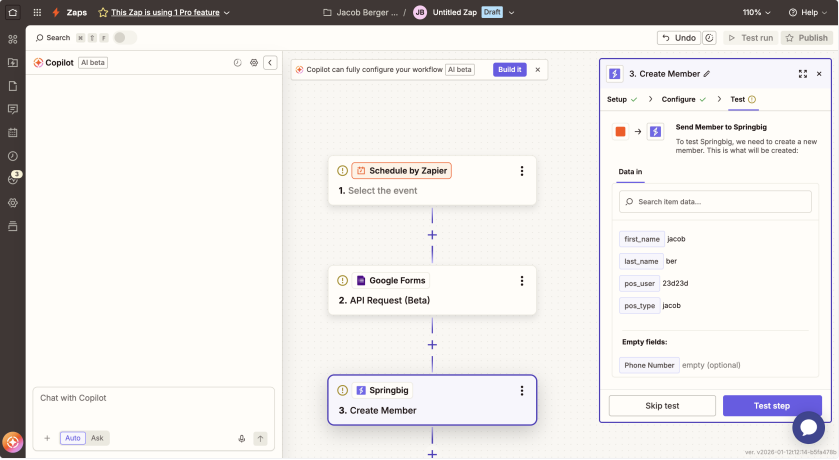Open the status sidebar icon with badge 3
The width and height of the screenshot is (839, 460).
tap(13, 179)
